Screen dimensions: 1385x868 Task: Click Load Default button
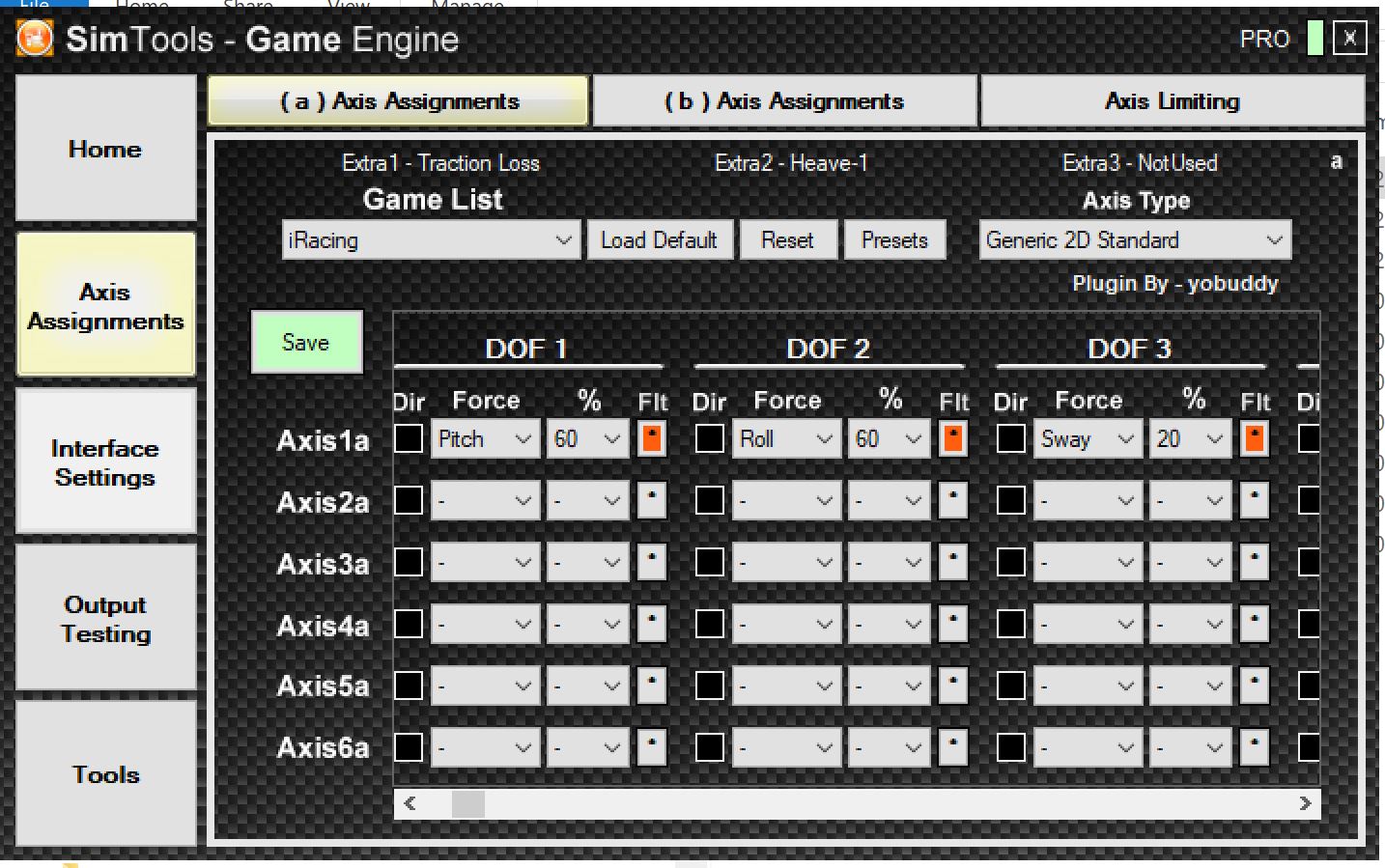click(x=660, y=240)
